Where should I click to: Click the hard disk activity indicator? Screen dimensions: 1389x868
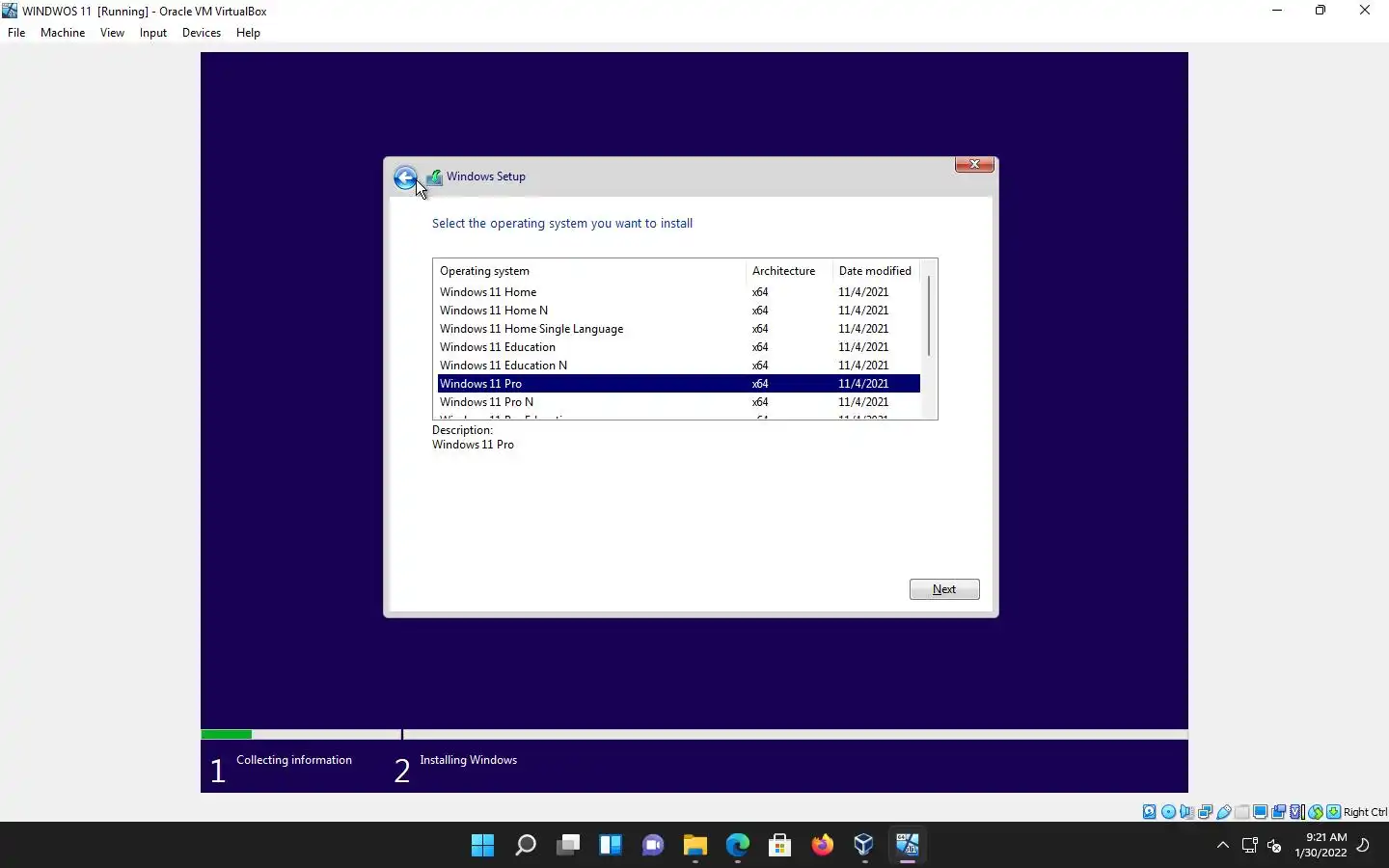(1150, 812)
